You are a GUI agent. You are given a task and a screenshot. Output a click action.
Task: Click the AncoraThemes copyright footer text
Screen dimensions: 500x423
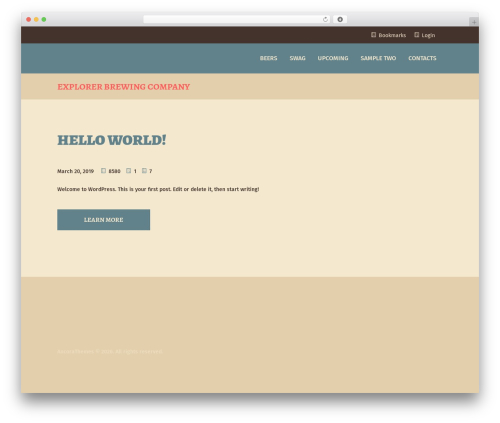tap(110, 351)
